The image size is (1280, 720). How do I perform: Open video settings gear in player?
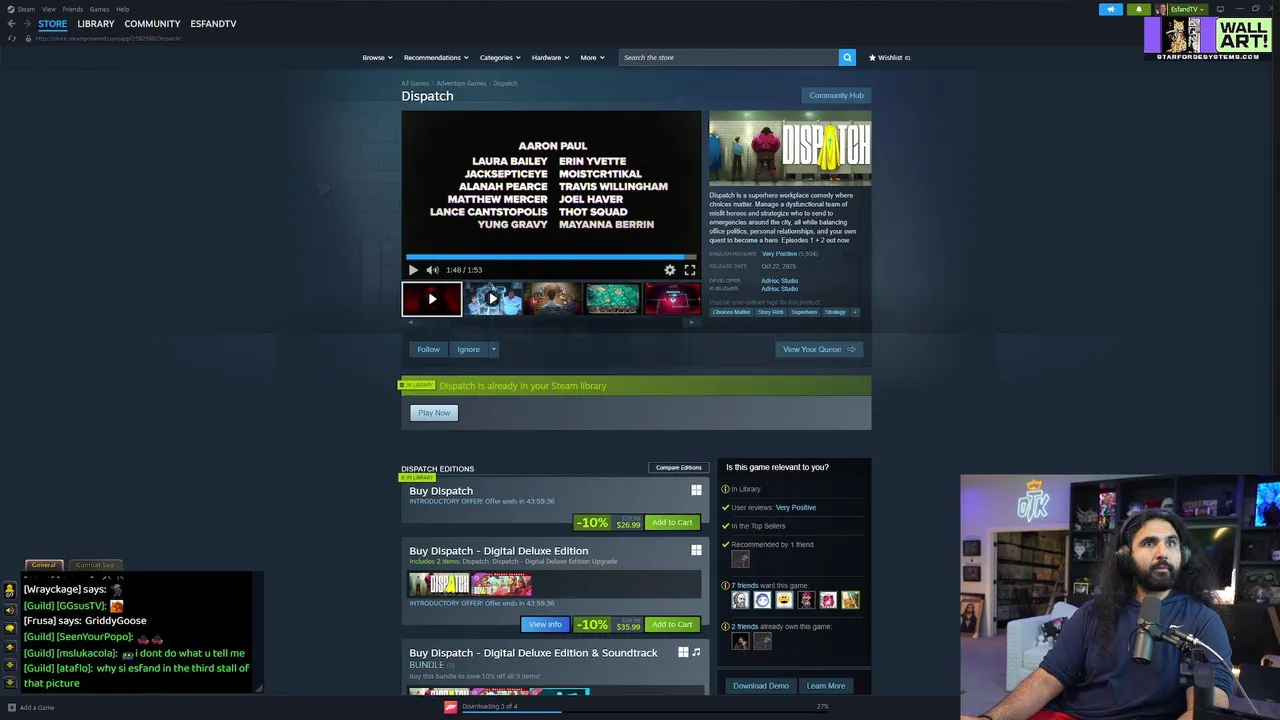670,270
